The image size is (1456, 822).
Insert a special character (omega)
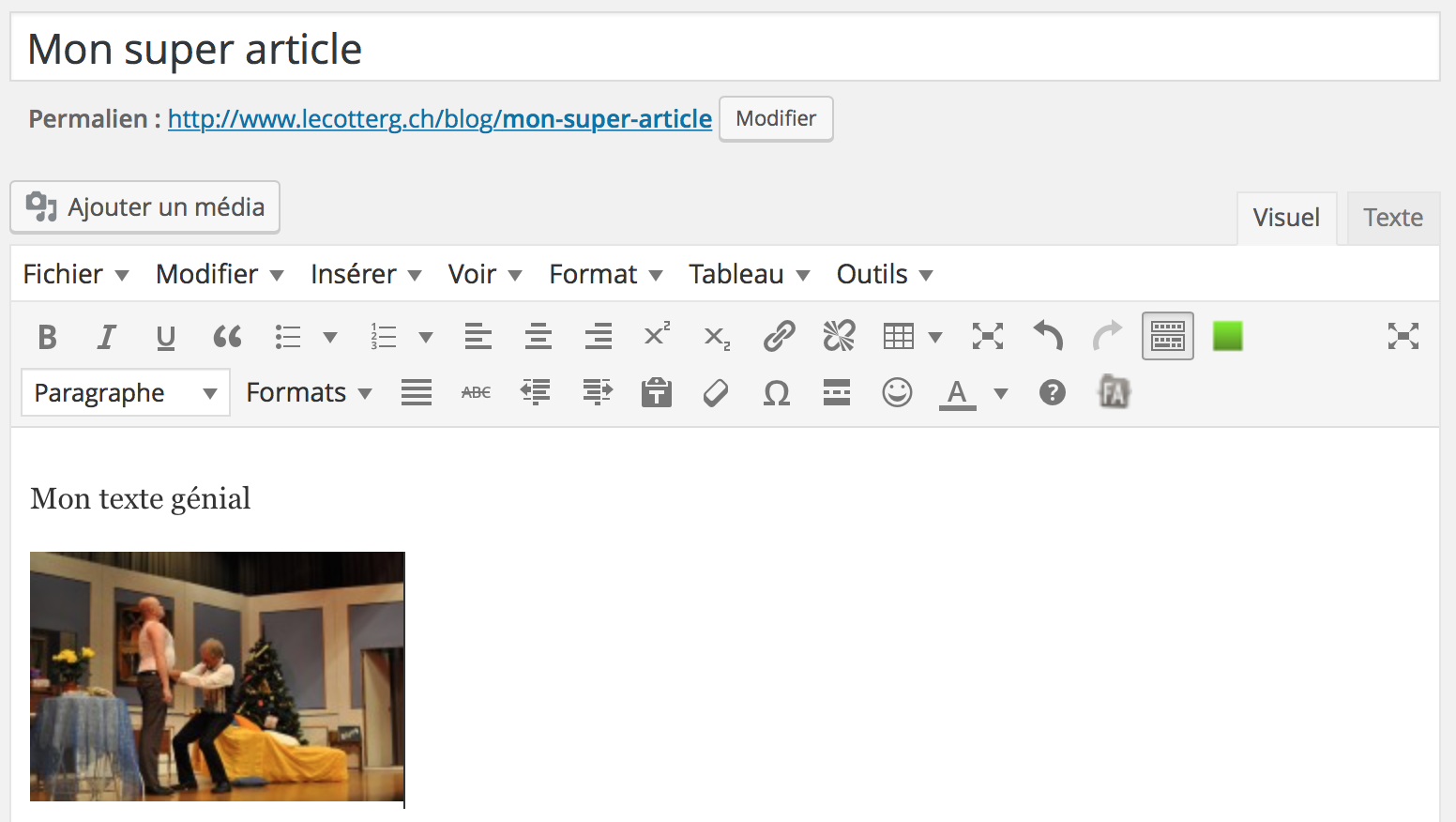tap(777, 392)
